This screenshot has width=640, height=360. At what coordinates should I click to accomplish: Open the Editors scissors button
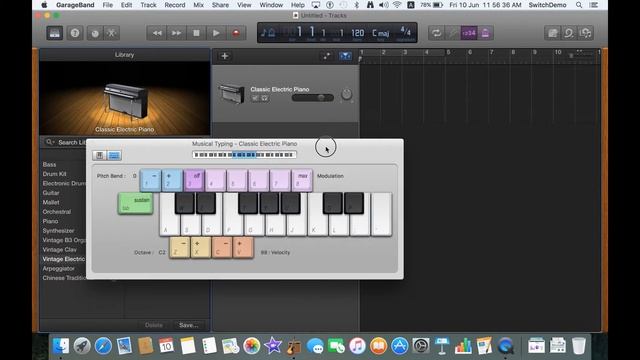[111, 33]
